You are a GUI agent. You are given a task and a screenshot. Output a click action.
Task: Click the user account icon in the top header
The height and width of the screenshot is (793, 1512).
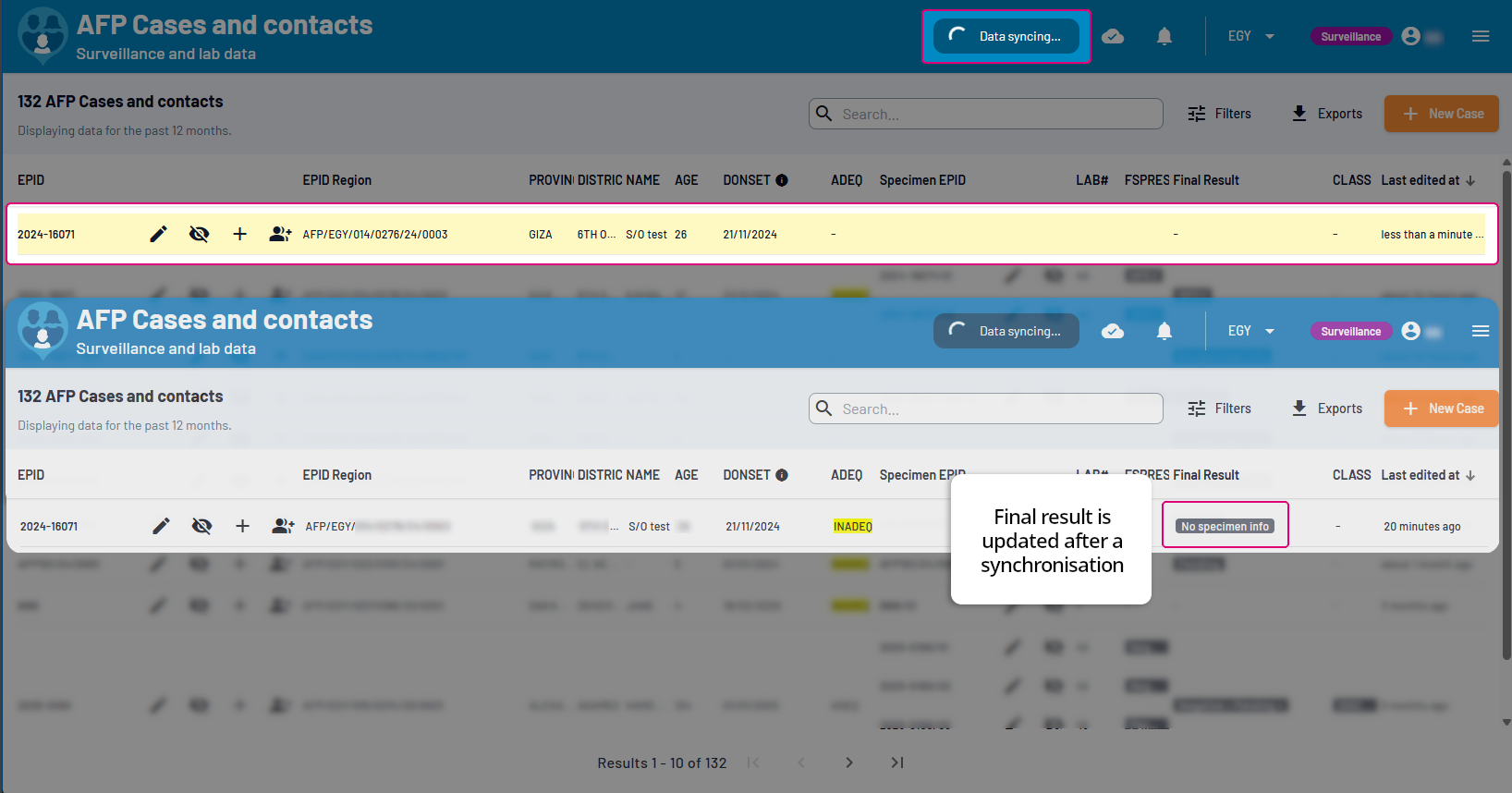(x=1410, y=36)
